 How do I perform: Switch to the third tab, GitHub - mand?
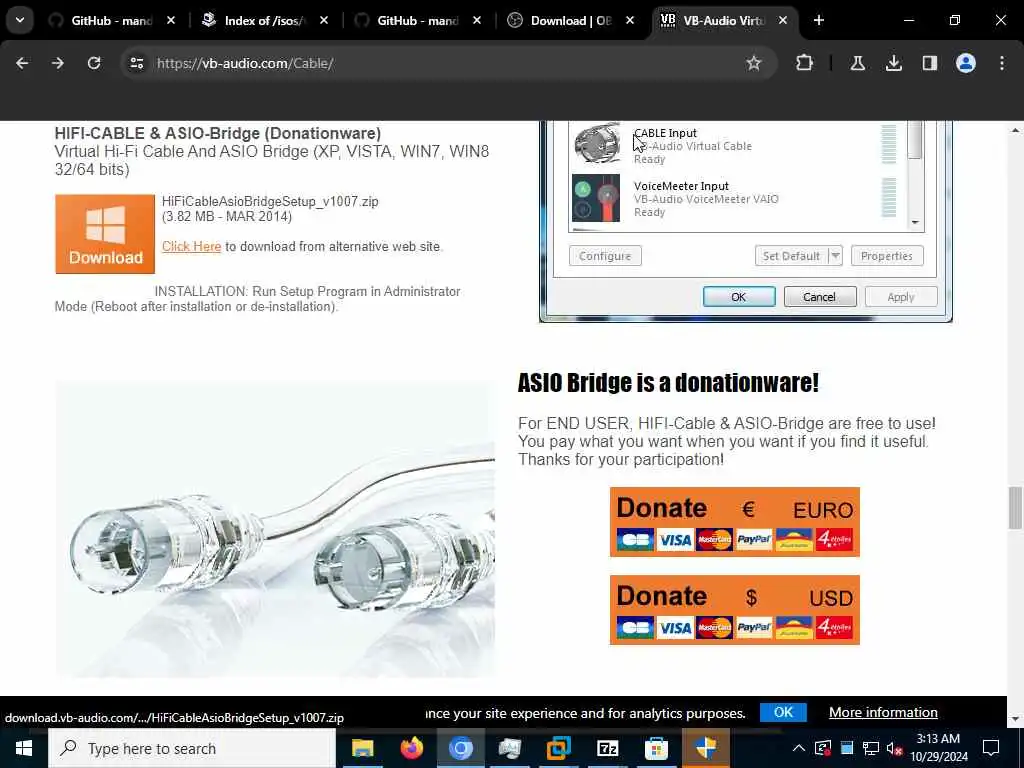point(418,21)
